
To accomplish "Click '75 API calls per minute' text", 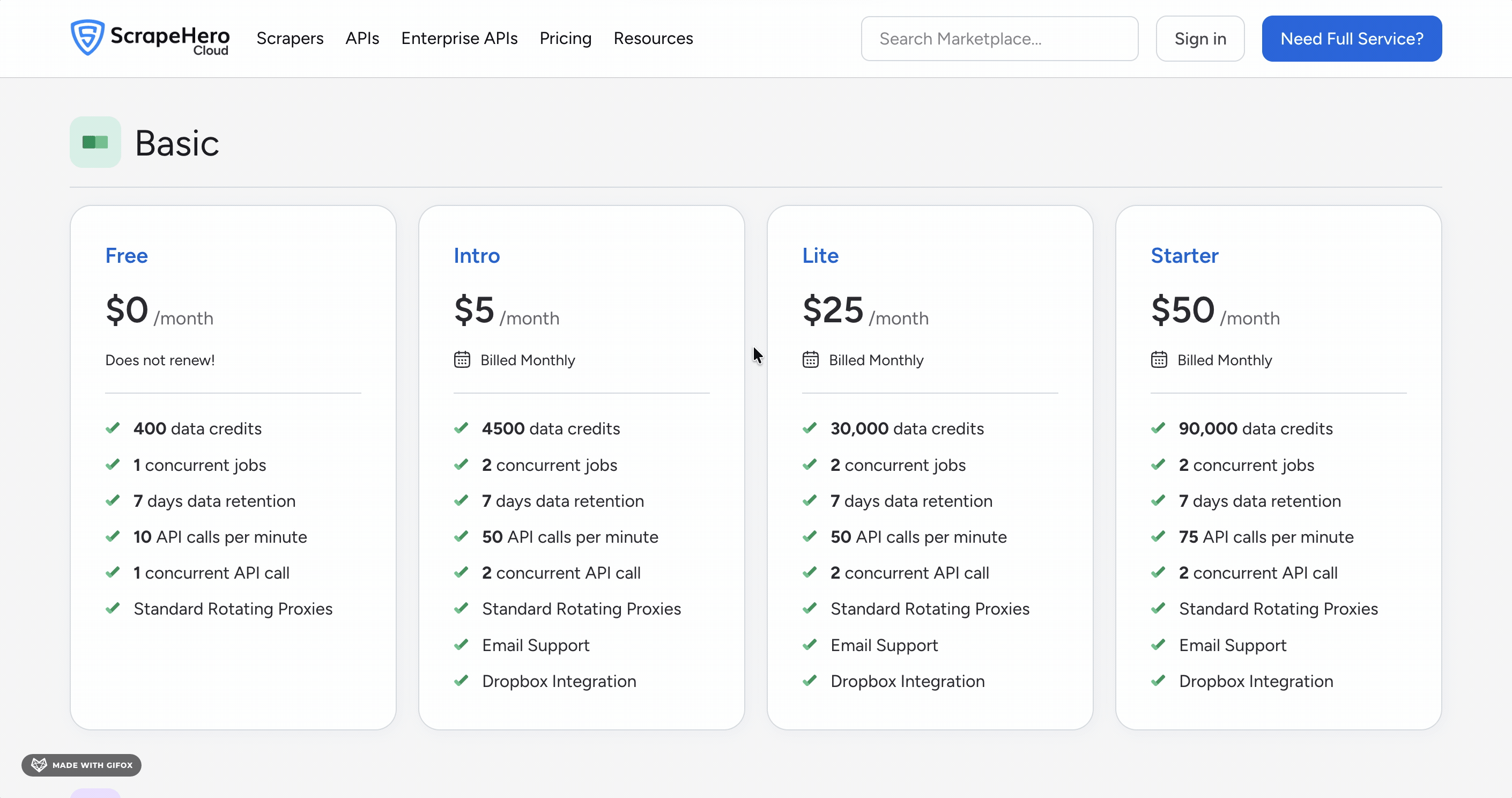I will 1266,537.
